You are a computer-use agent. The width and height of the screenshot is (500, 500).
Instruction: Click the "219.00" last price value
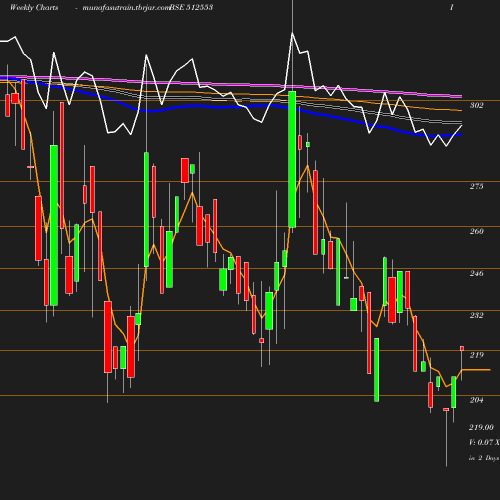481,427
